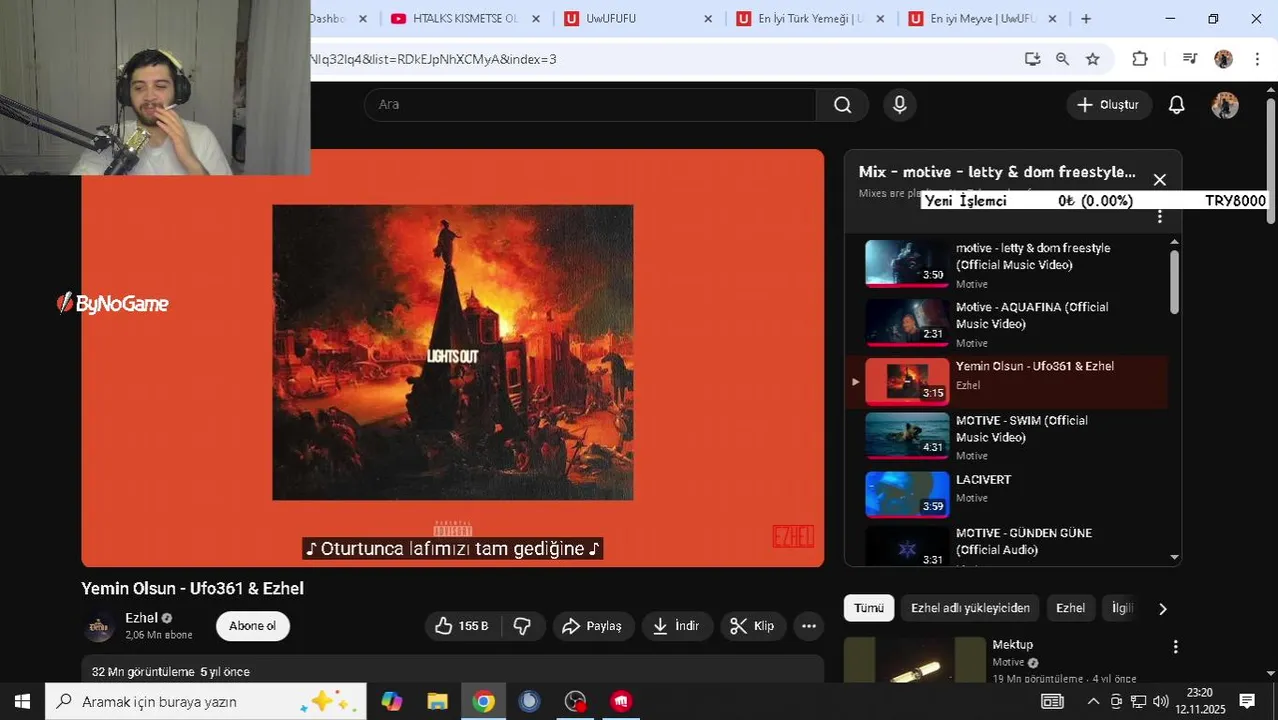
Task: Open a new browser tab
Action: (1086, 19)
